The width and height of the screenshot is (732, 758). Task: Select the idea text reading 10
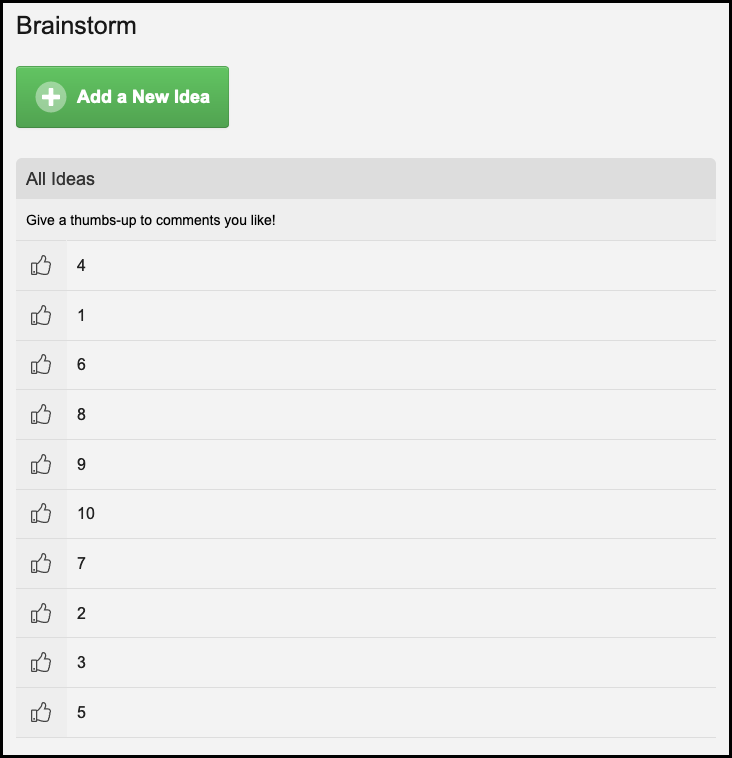(x=86, y=513)
